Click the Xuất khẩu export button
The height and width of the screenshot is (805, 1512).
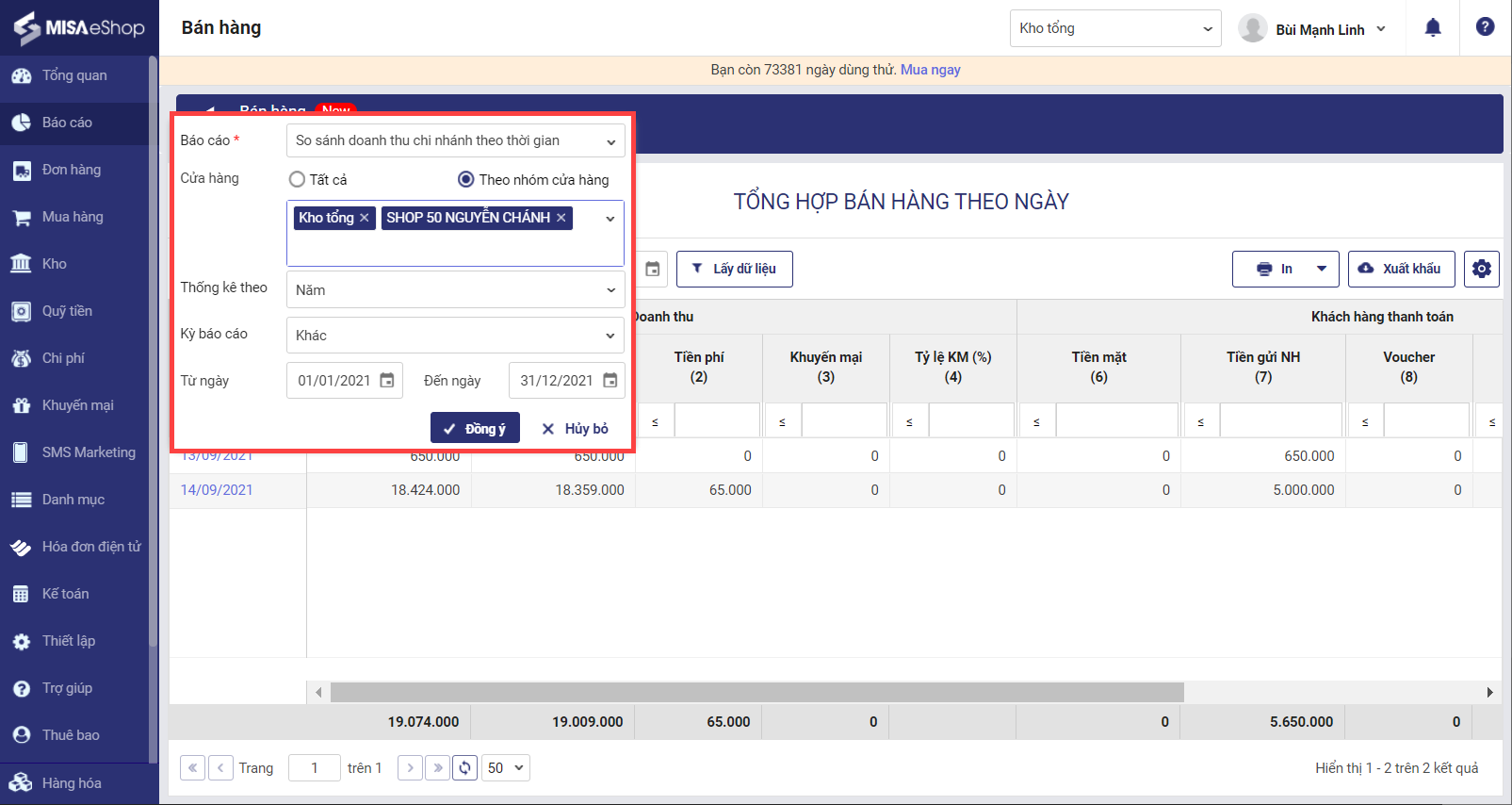coord(1401,269)
